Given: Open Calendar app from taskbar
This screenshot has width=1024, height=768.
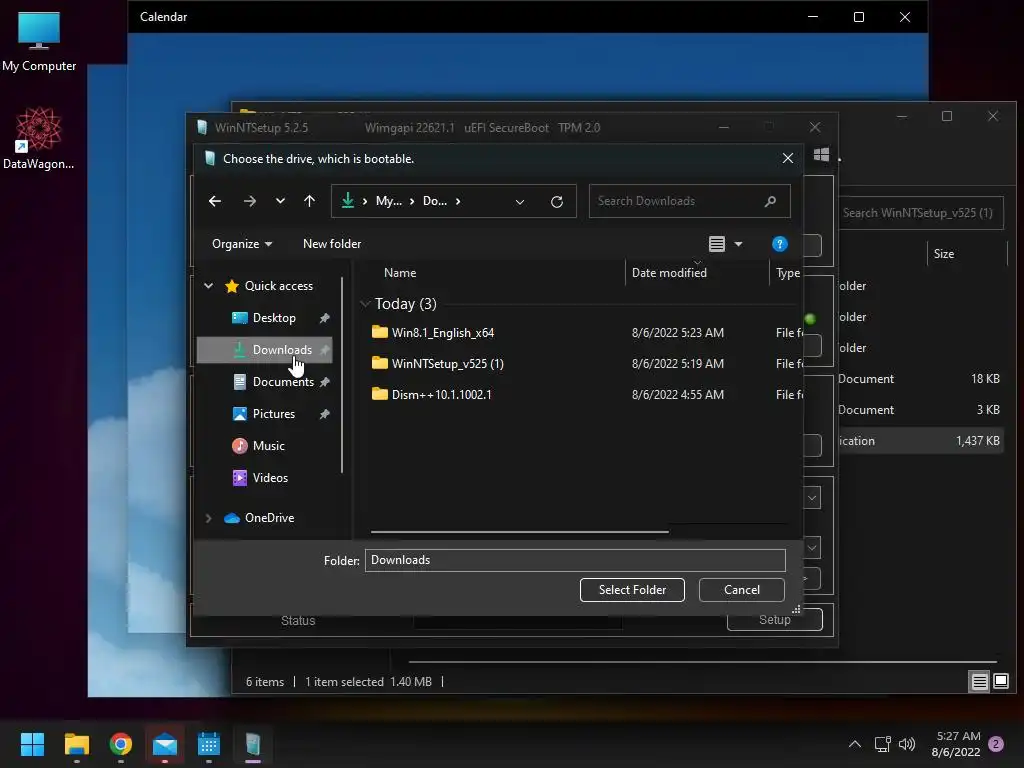Looking at the screenshot, I should point(209,744).
